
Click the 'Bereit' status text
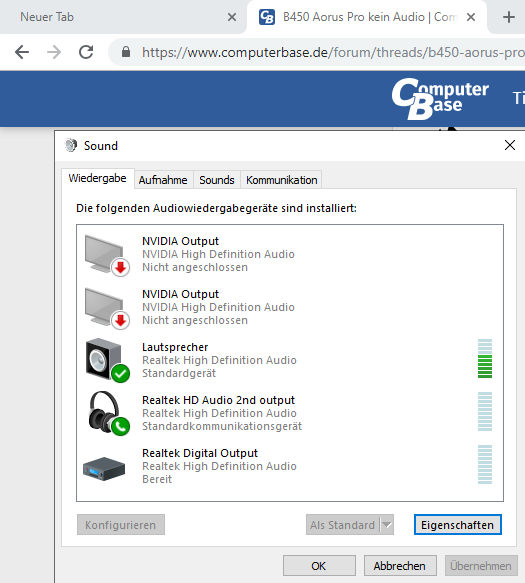[157, 479]
